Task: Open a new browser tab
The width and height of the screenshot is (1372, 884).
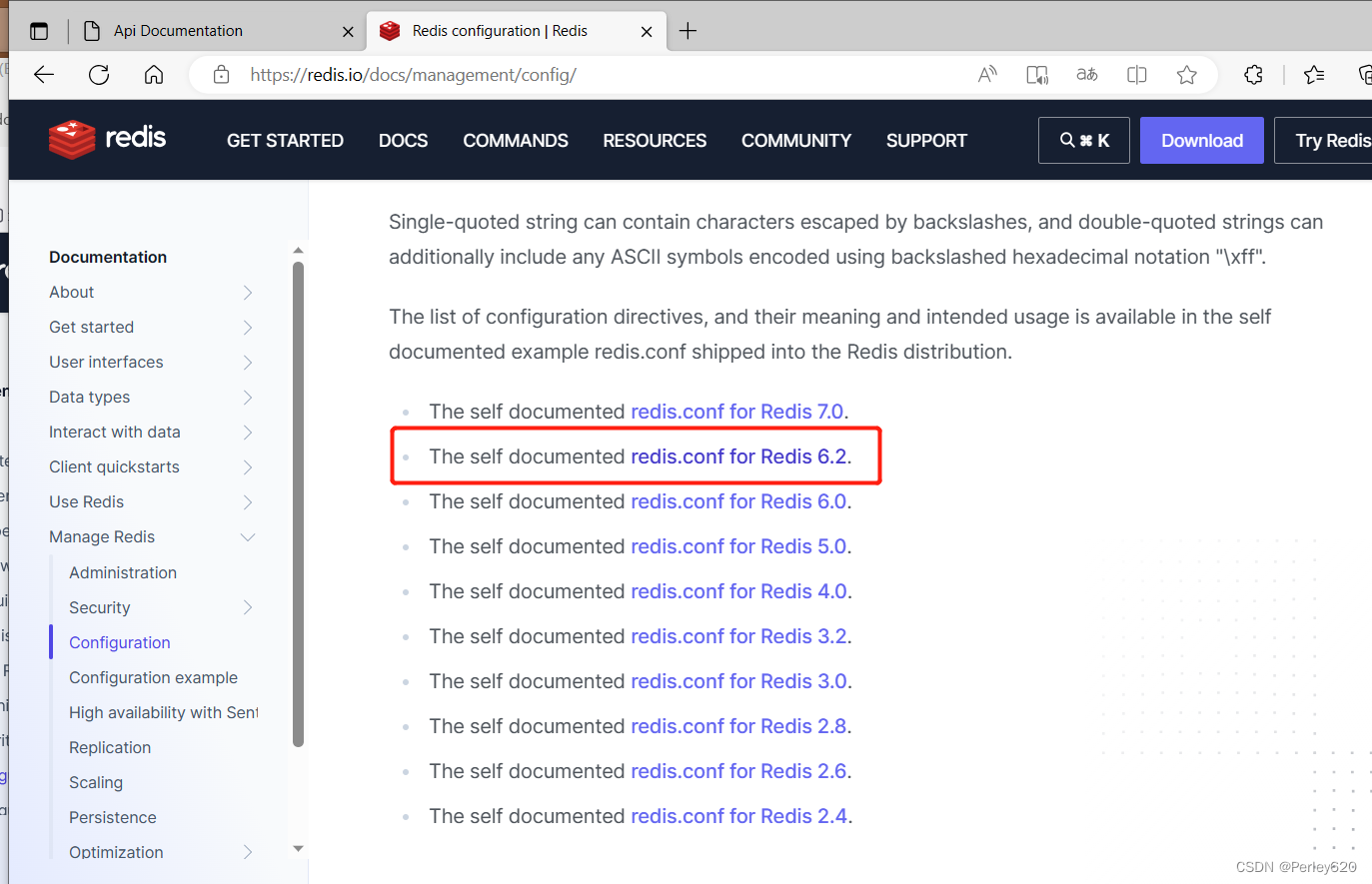Action: coord(687,31)
